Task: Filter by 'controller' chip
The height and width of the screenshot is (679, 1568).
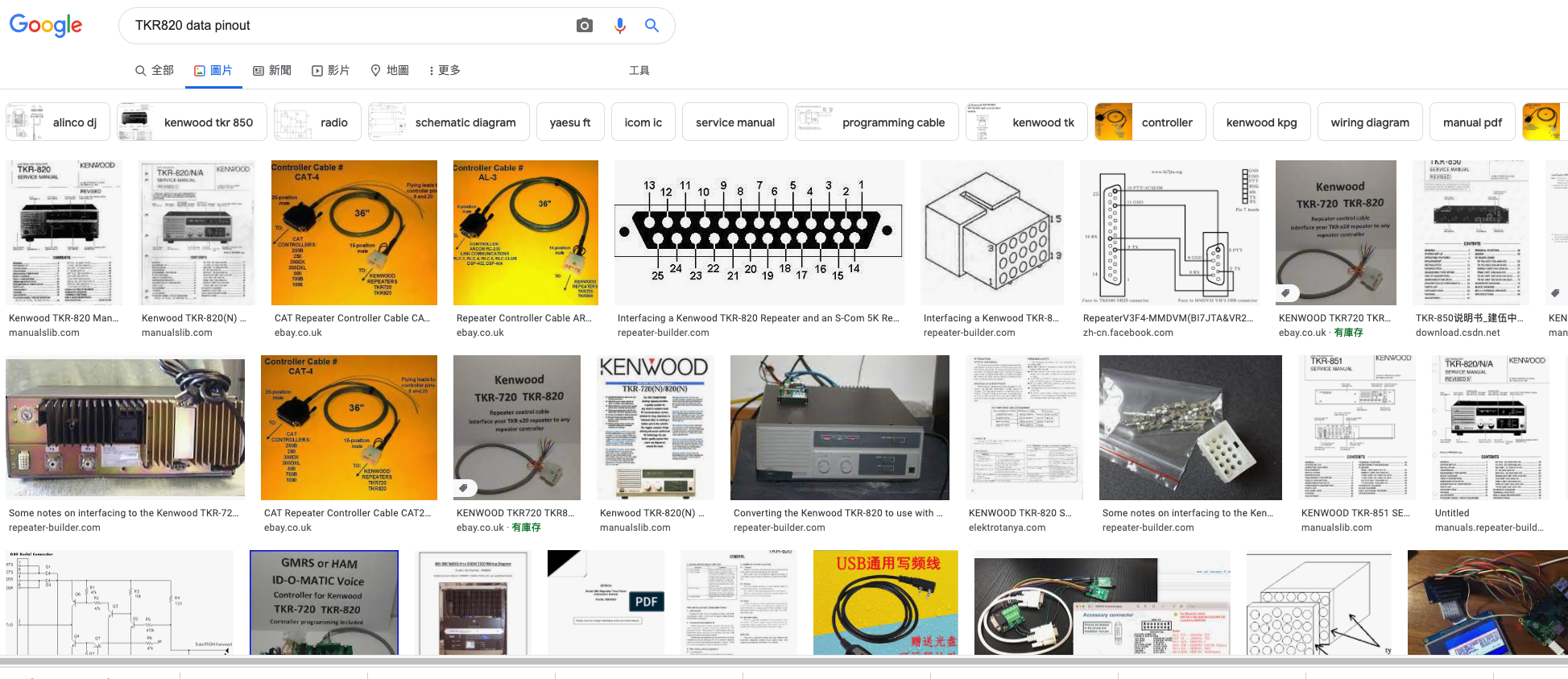Action: click(x=1150, y=122)
